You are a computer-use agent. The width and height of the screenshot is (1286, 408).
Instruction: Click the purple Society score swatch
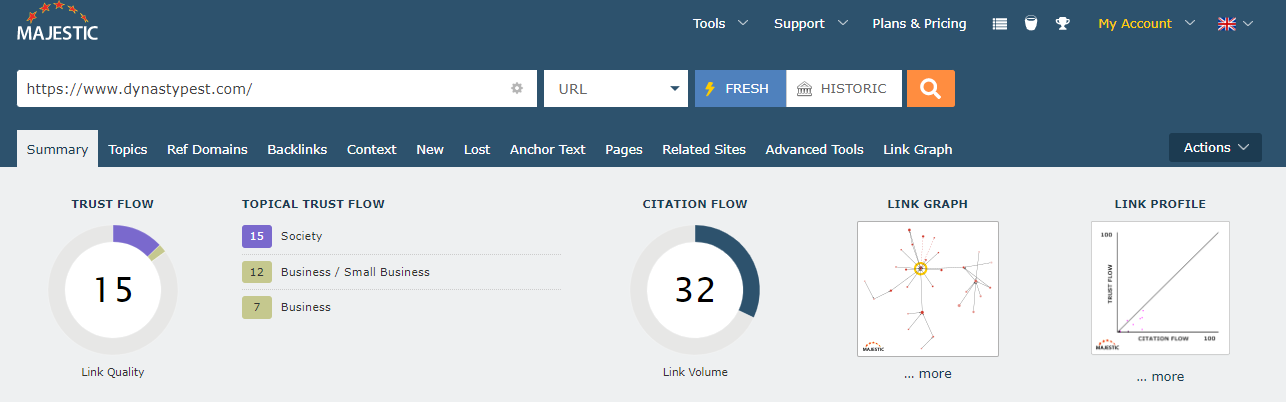coord(256,236)
